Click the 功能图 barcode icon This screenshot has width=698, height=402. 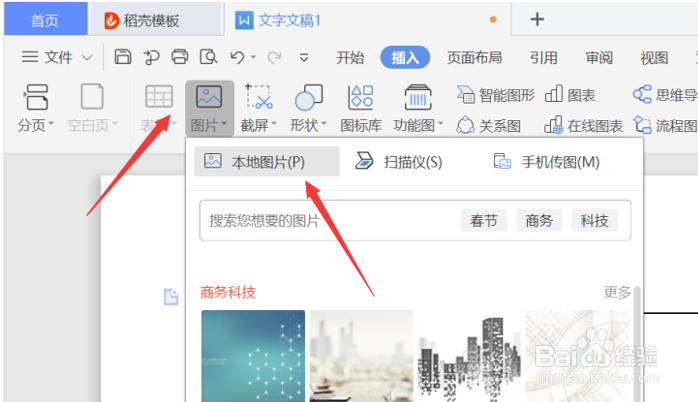(418, 97)
